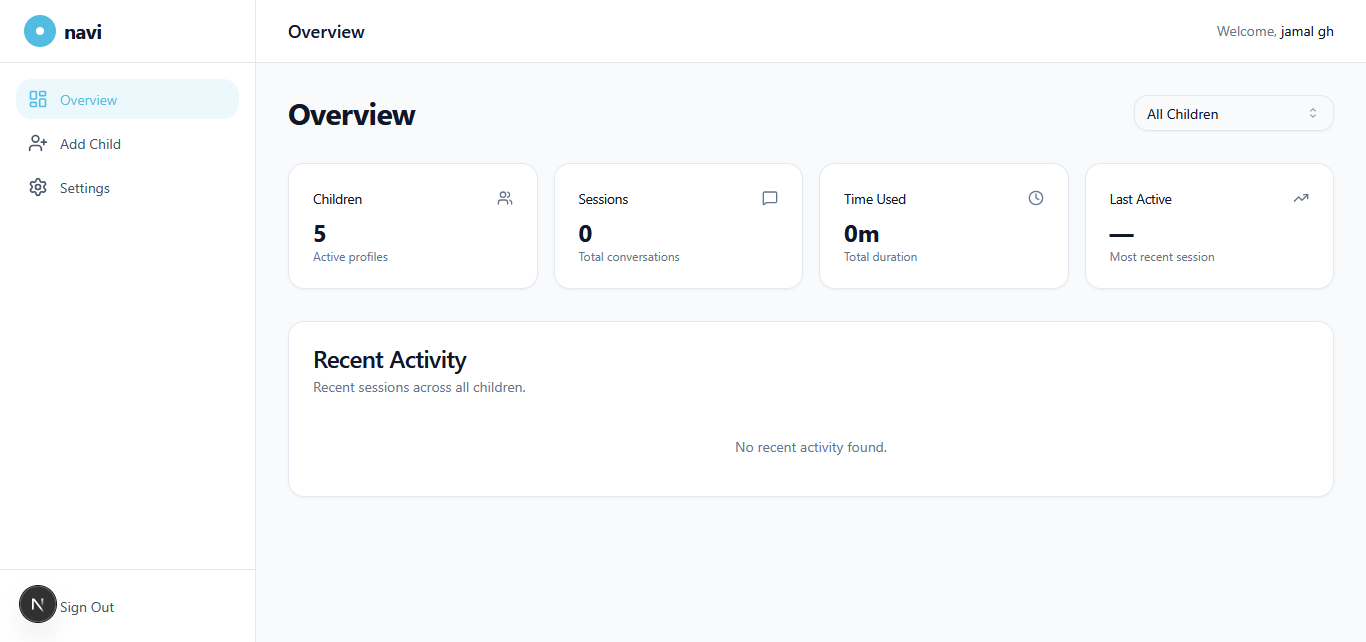
Task: Open the All Children dropdown
Action: pyautogui.click(x=1233, y=113)
